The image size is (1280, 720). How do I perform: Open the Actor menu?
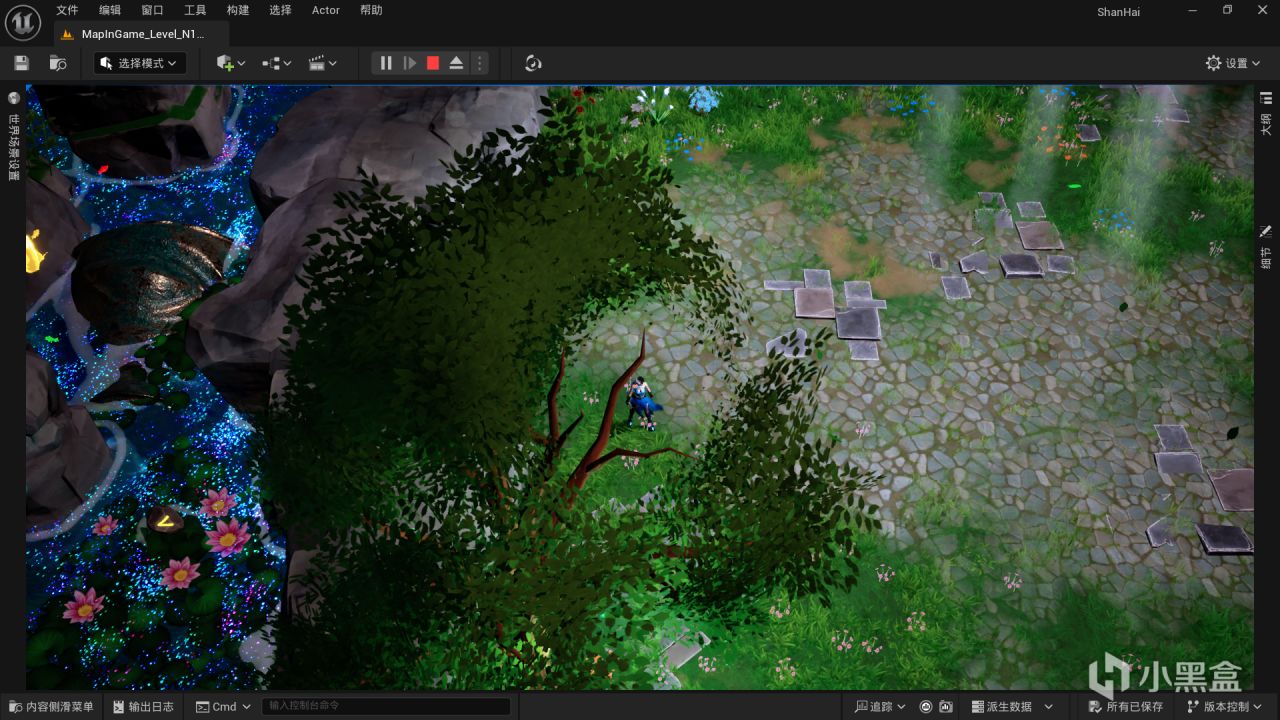click(x=326, y=10)
